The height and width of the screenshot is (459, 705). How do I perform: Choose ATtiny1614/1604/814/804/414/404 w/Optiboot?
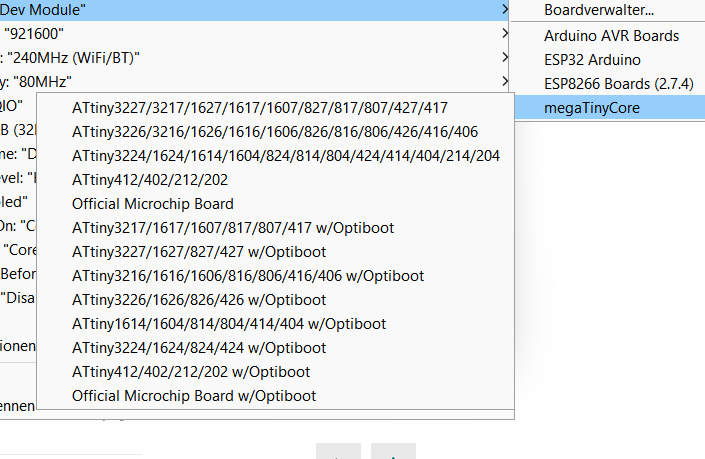tap(275, 324)
